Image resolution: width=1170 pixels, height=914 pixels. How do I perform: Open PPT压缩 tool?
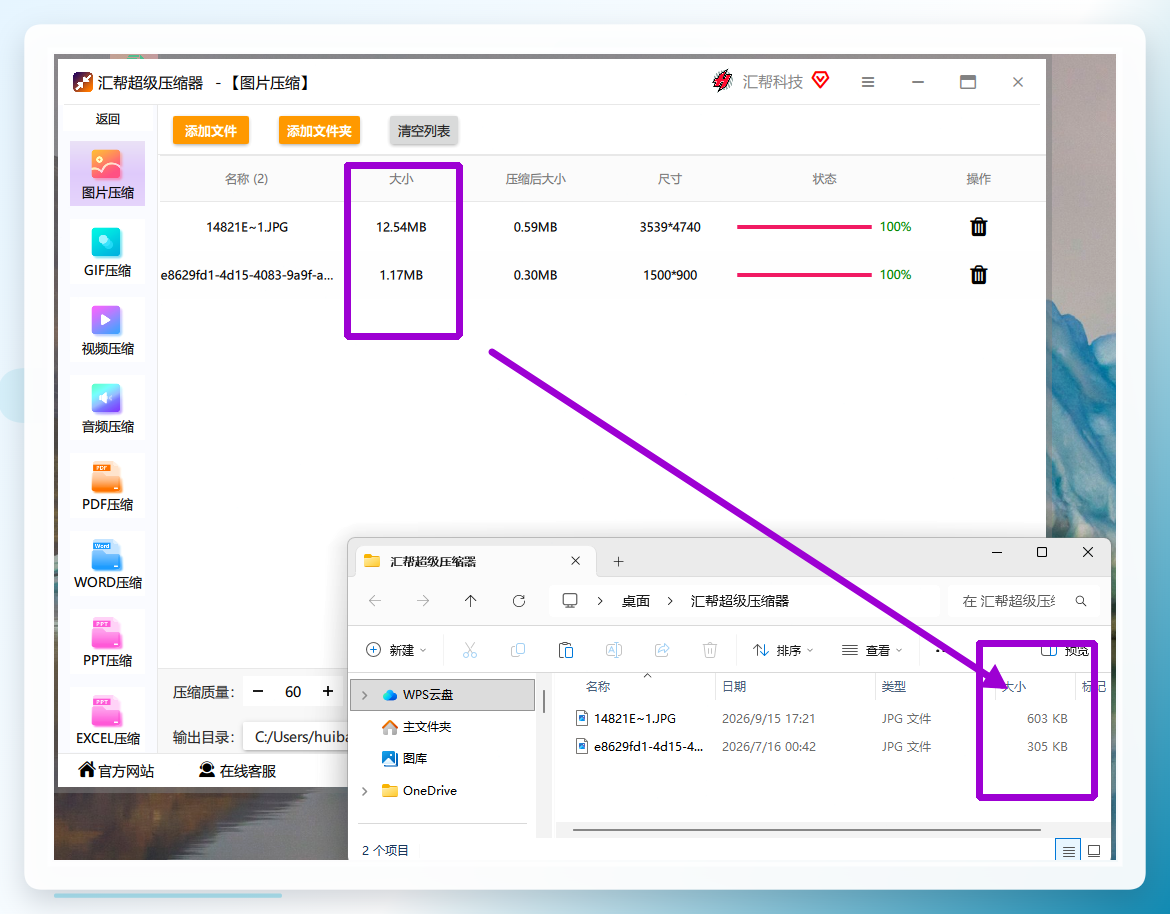click(107, 642)
